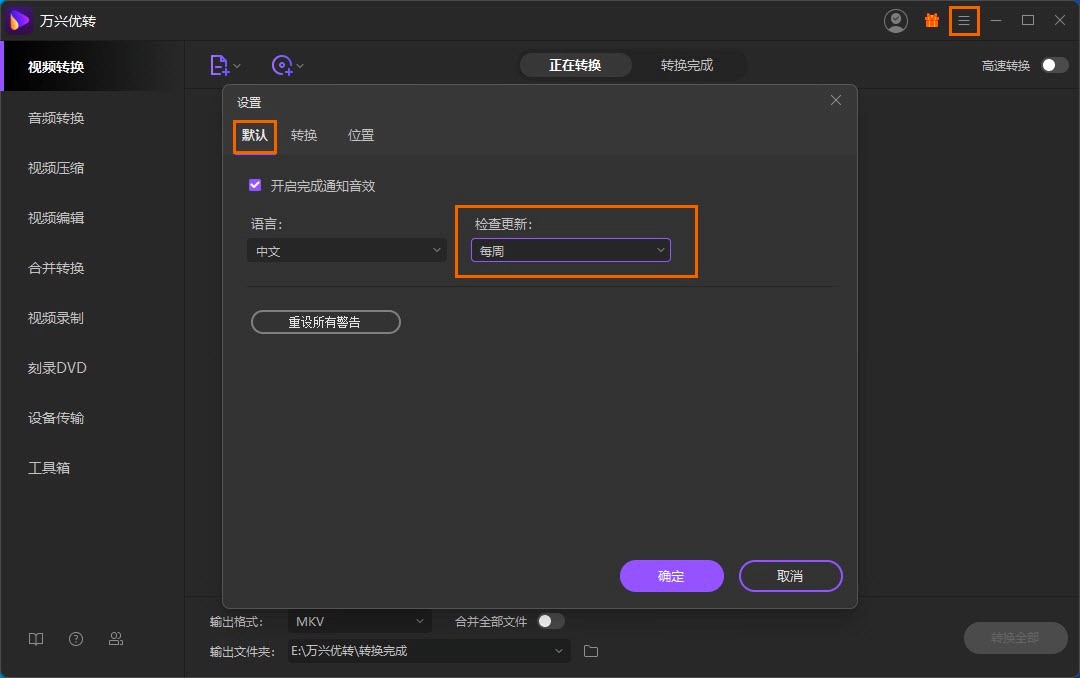The height and width of the screenshot is (678, 1080).
Task: Click the load DVD disc icon
Action: click(283, 66)
